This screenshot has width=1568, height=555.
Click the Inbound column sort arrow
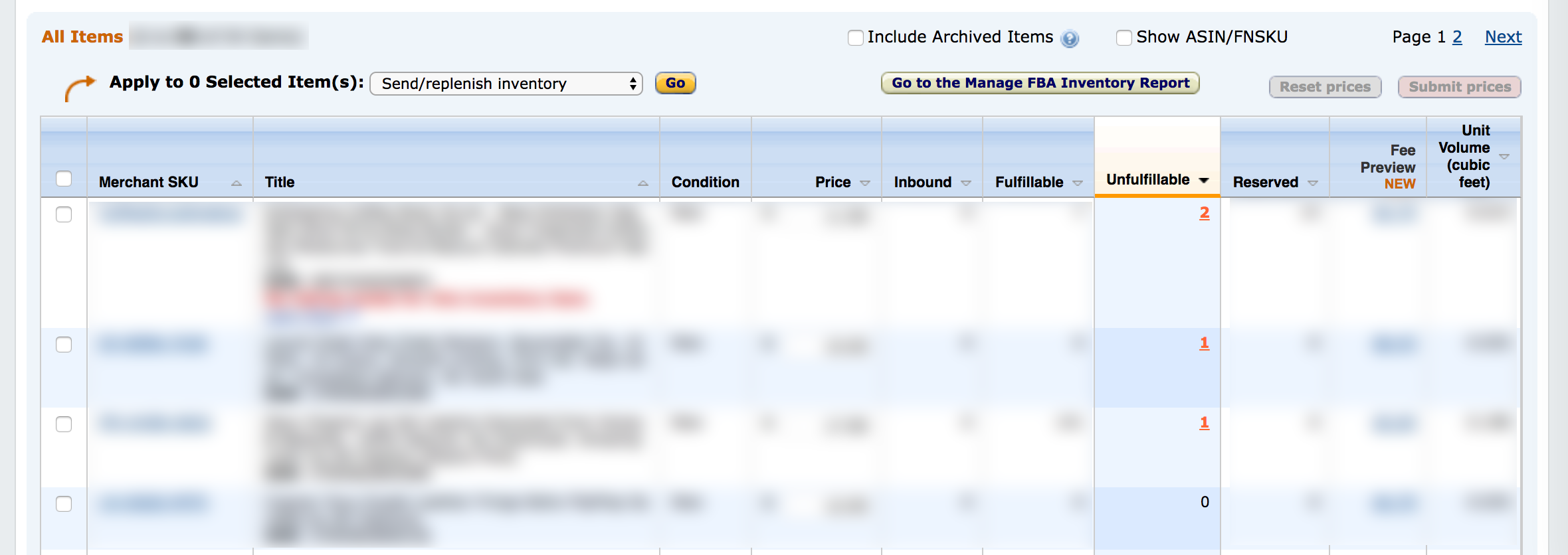point(966,183)
